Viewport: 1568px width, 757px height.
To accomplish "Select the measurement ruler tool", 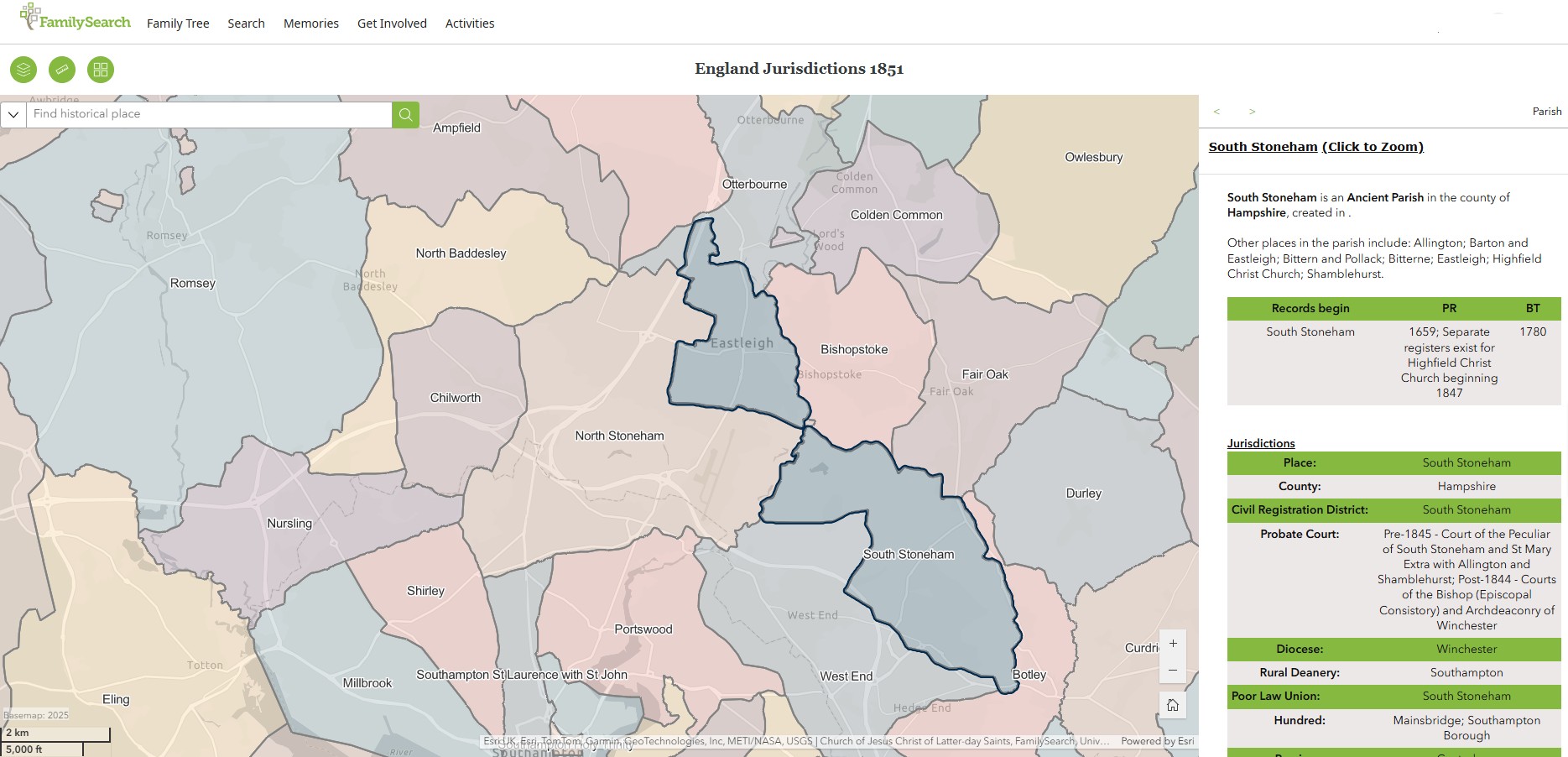I will pos(61,70).
